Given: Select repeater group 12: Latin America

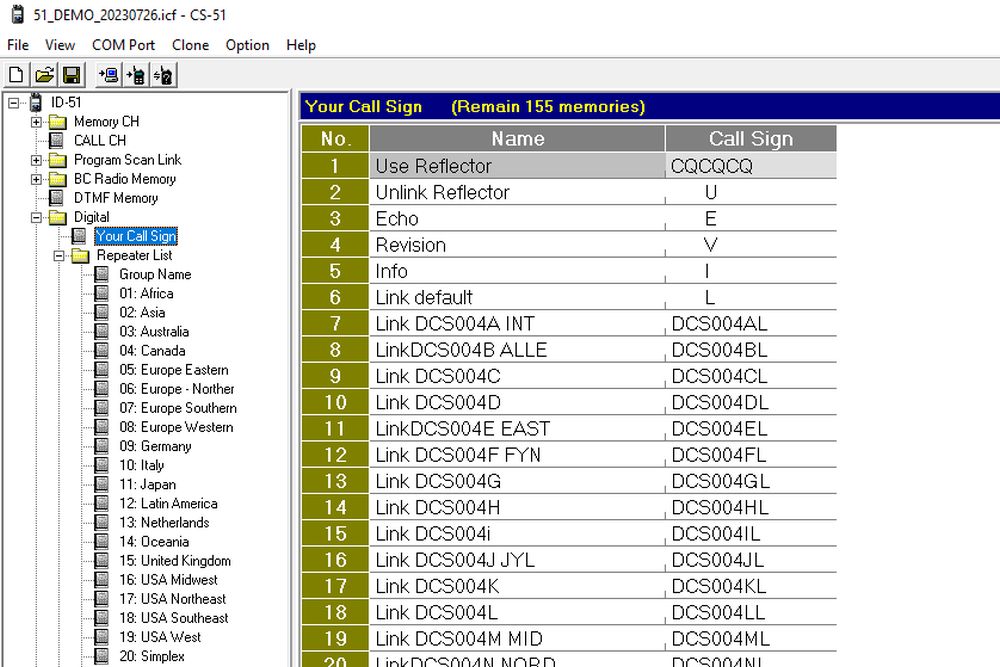Looking at the screenshot, I should [168, 504].
